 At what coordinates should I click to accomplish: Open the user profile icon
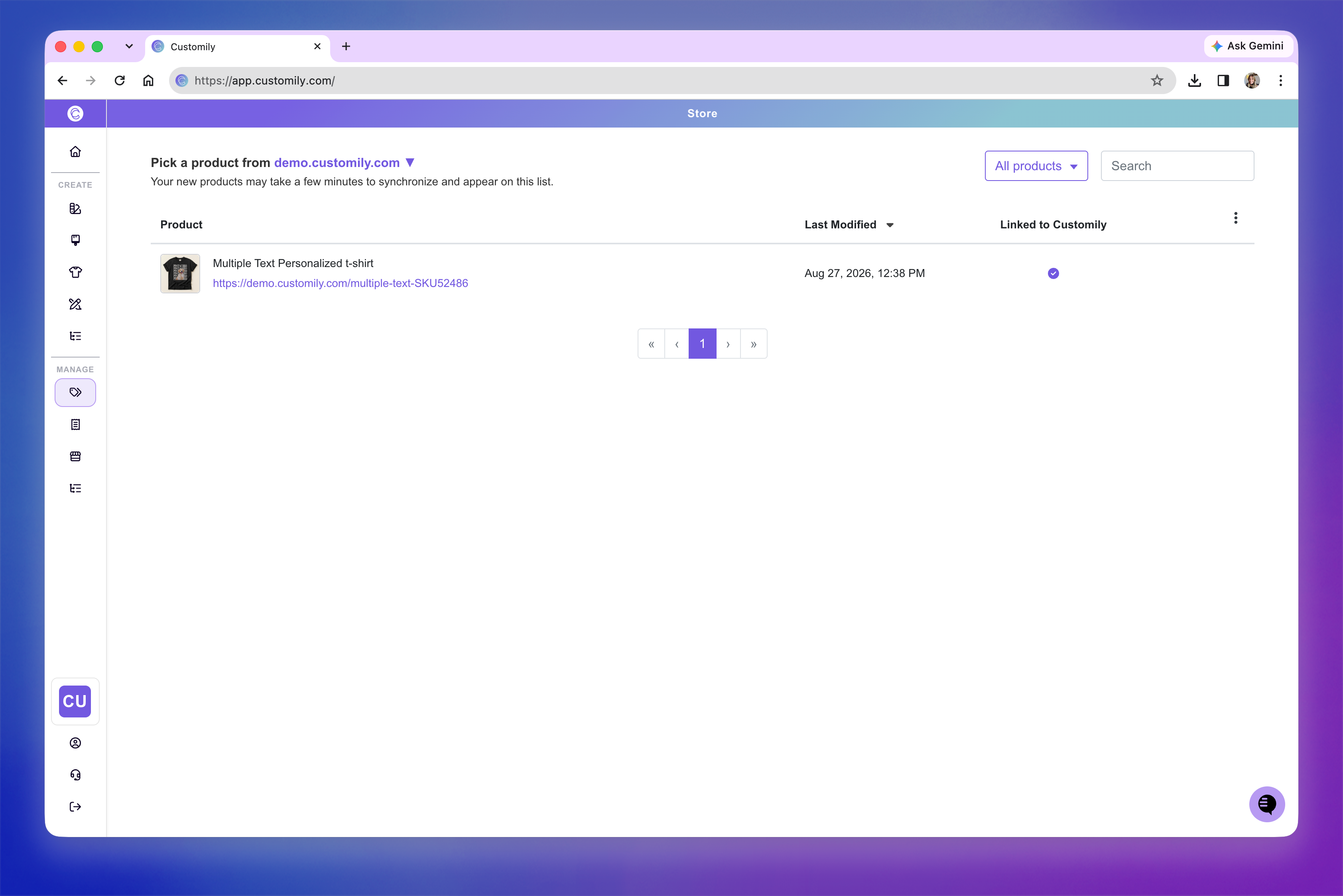[x=75, y=743]
